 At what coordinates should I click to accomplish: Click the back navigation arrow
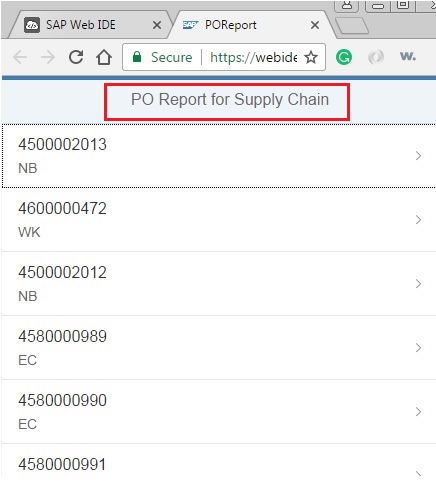click(20, 57)
